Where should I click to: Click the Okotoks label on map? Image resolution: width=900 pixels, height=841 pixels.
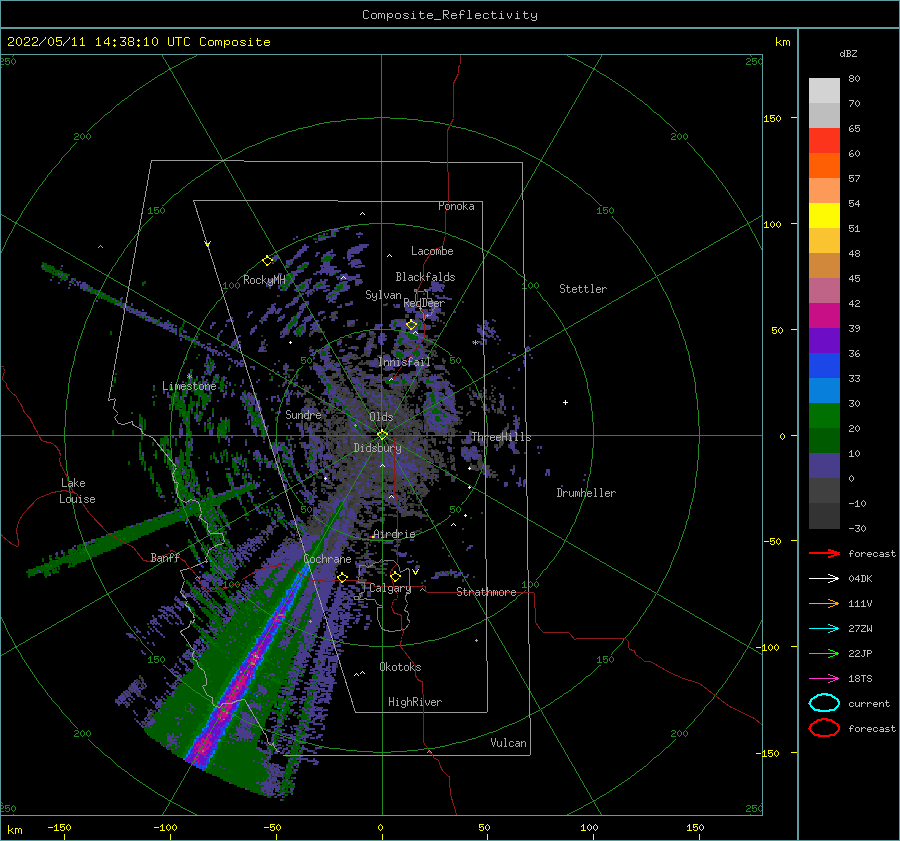(x=400, y=667)
